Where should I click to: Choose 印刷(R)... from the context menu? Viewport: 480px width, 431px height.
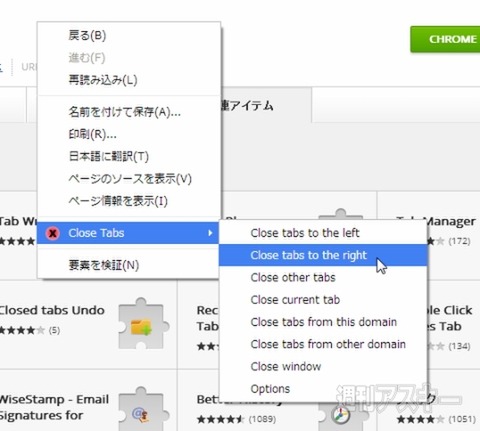coord(129,134)
